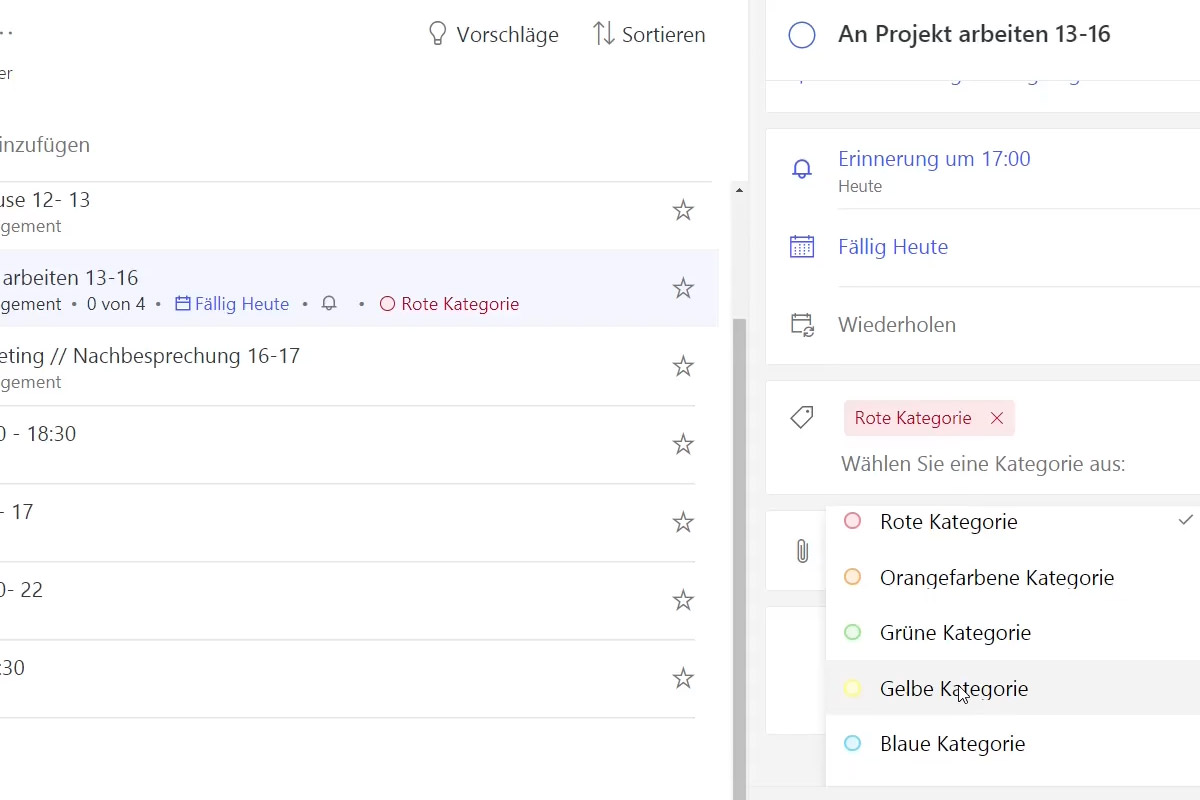Remove the Rote Kategorie tag with X

coord(996,418)
